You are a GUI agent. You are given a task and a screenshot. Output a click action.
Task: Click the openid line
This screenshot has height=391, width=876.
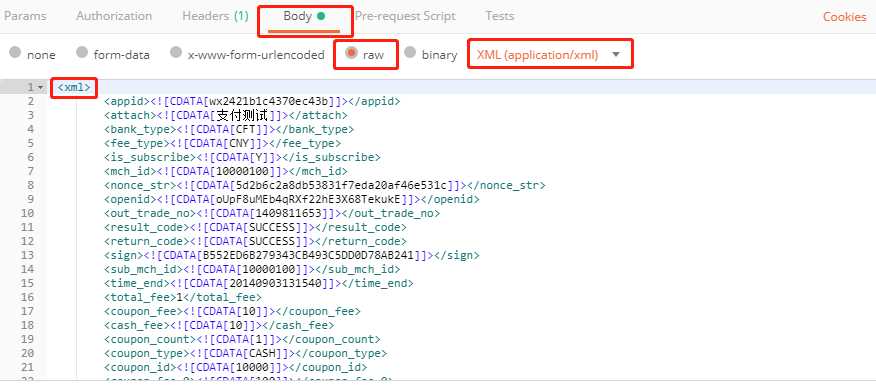292,199
